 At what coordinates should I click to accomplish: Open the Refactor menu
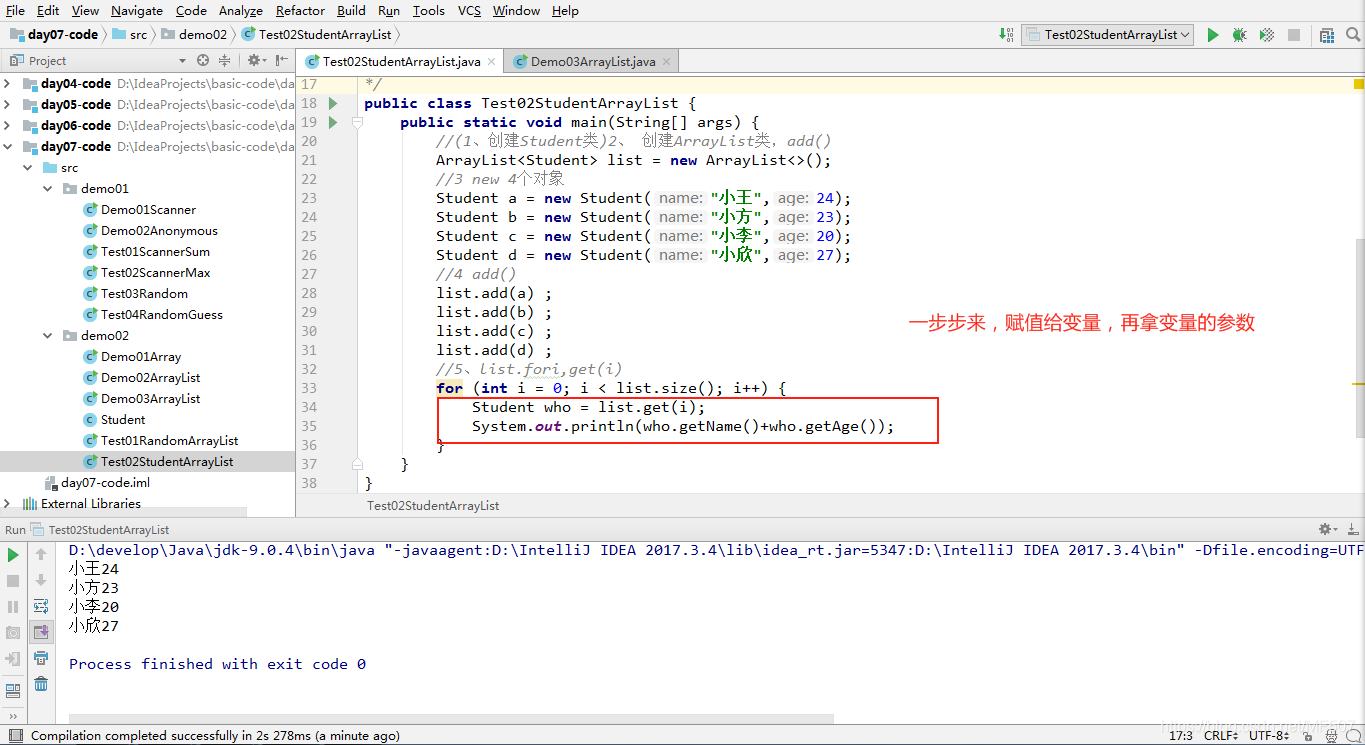click(x=300, y=10)
